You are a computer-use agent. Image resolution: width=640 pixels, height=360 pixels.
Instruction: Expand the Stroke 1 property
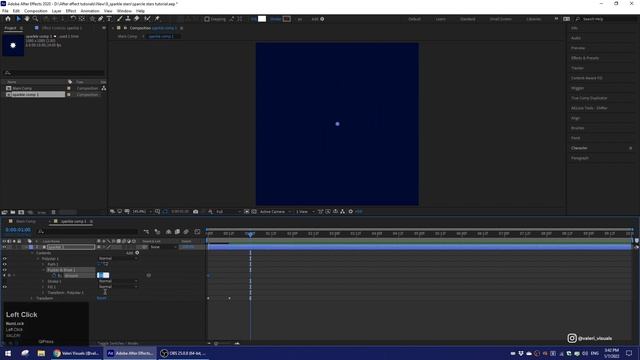tap(44, 281)
